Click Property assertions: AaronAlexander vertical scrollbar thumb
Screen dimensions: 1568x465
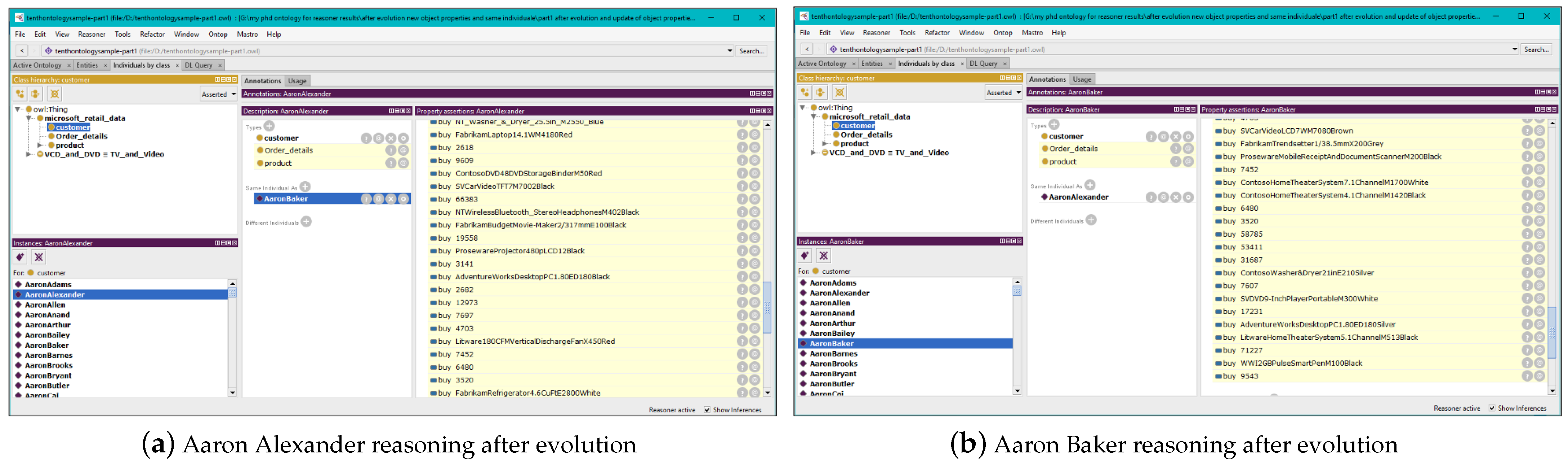767,307
